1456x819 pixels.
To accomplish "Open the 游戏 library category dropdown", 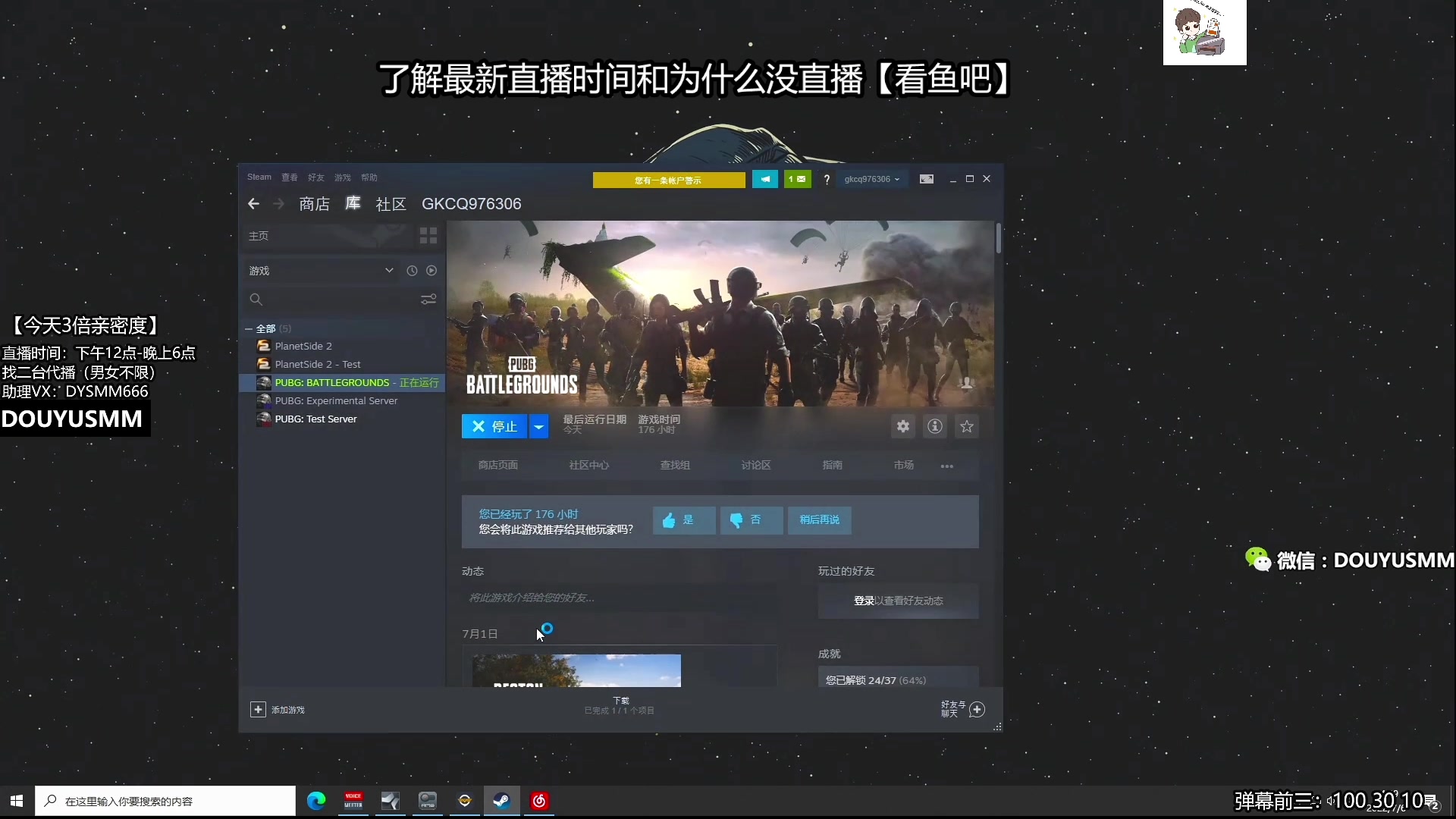I will [x=321, y=271].
